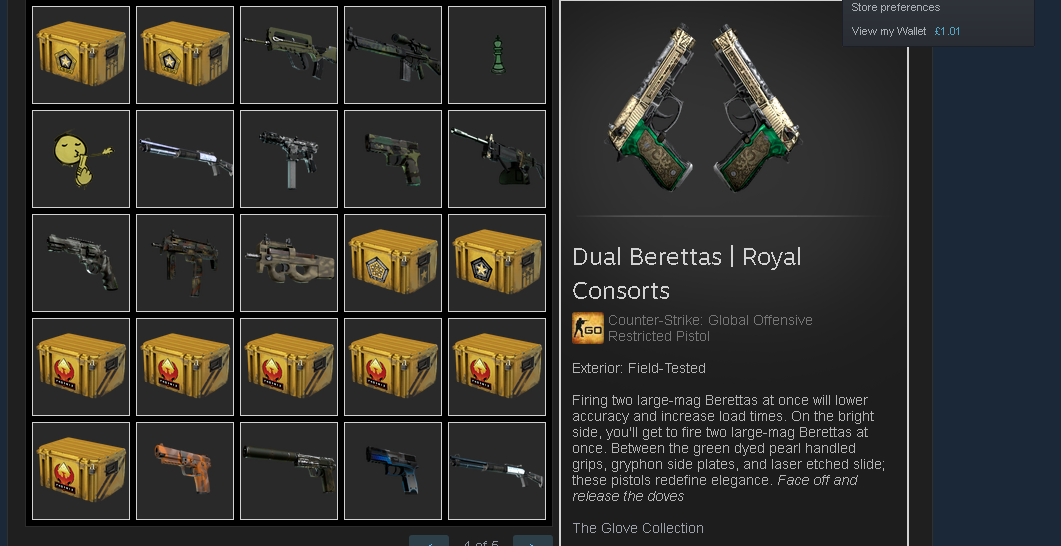Select the orange rusted pistol item

point(185,471)
